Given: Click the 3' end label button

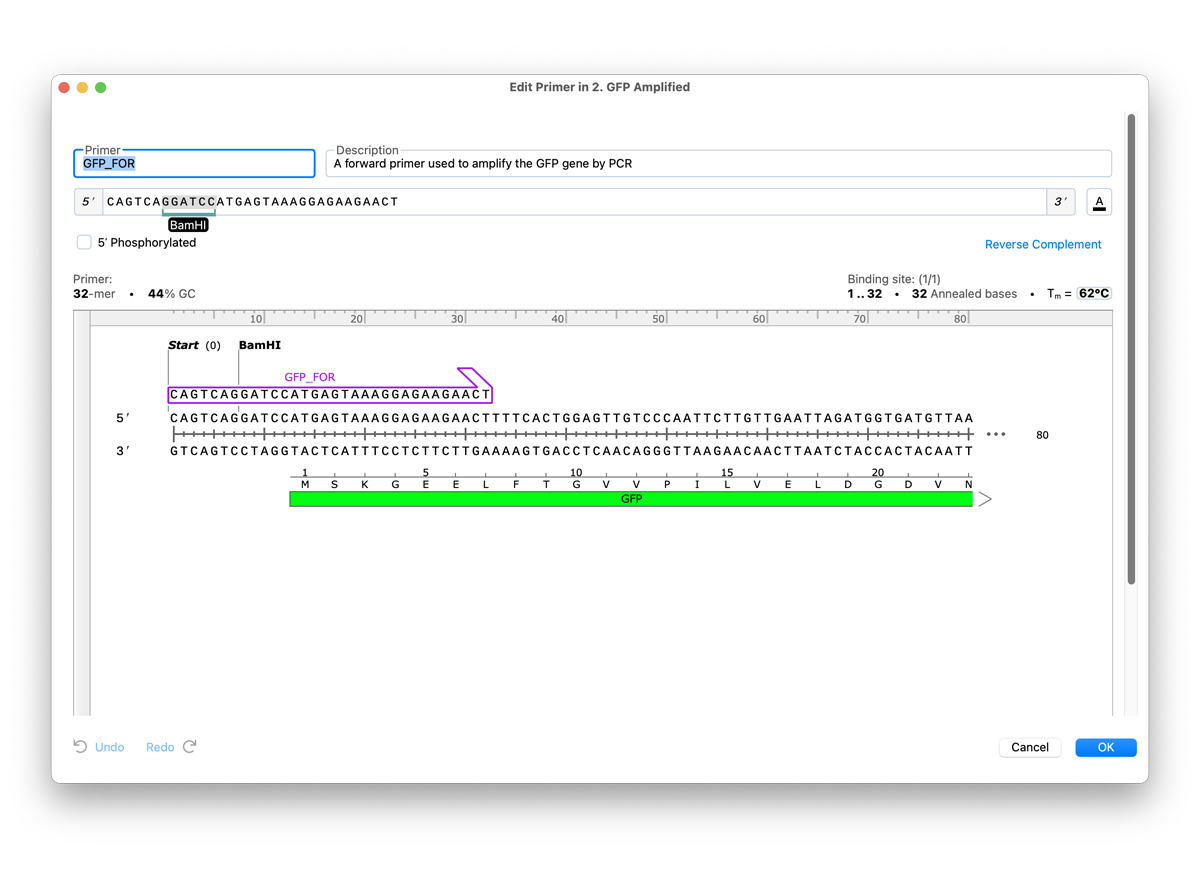Looking at the screenshot, I should click(1060, 202).
